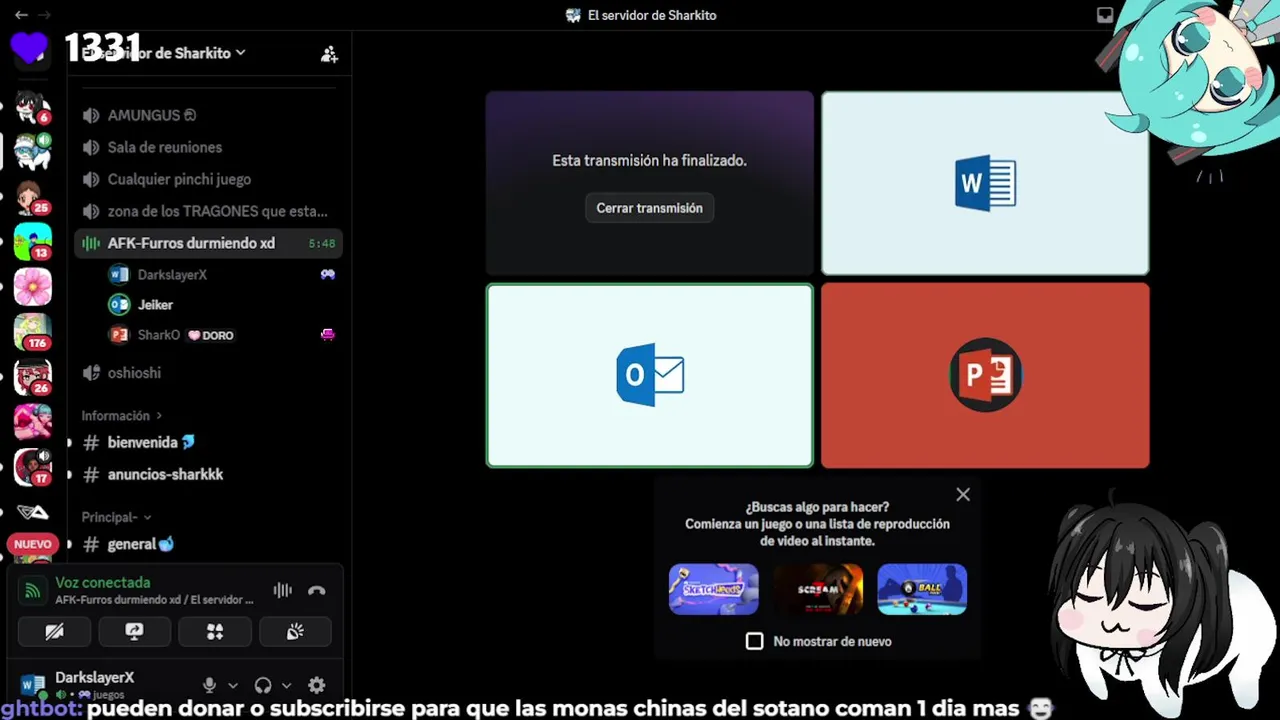The image size is (1280, 720).
Task: Open inbox icon in title bar
Action: point(1105,15)
